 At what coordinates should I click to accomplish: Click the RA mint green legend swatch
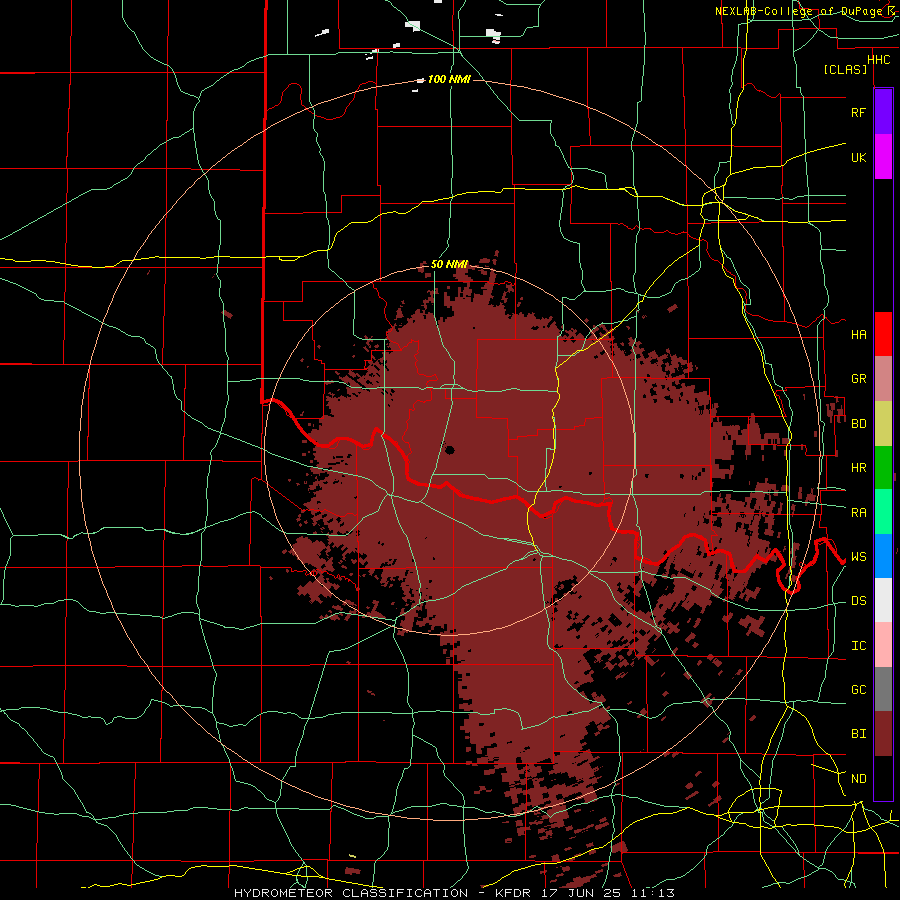[x=883, y=512]
